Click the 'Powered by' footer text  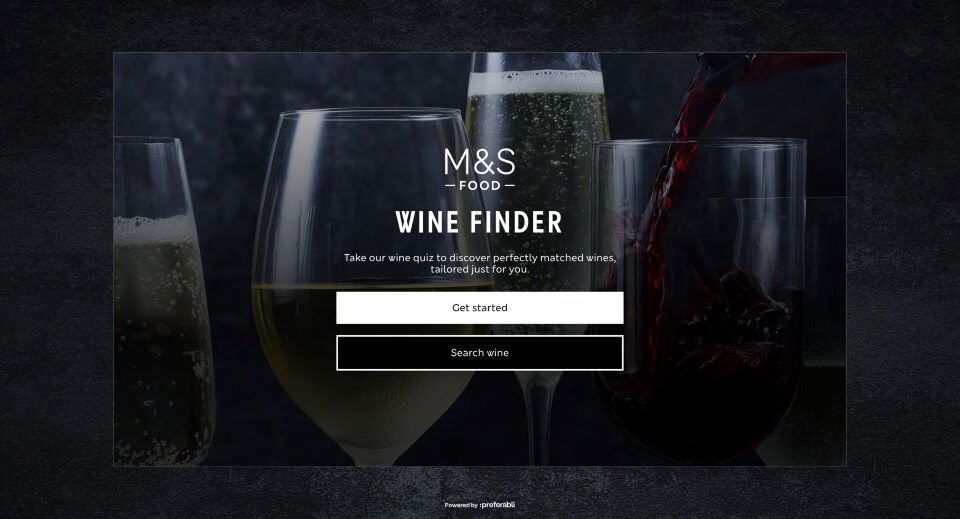[x=461, y=506]
